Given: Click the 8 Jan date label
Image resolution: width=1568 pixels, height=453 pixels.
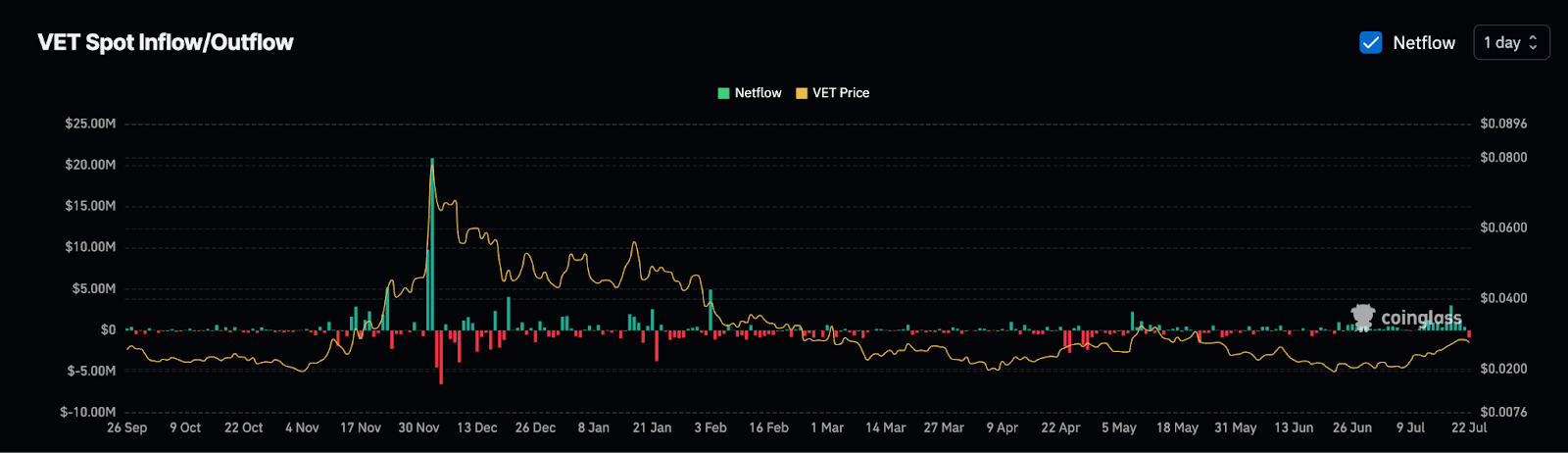Looking at the screenshot, I should click(594, 428).
